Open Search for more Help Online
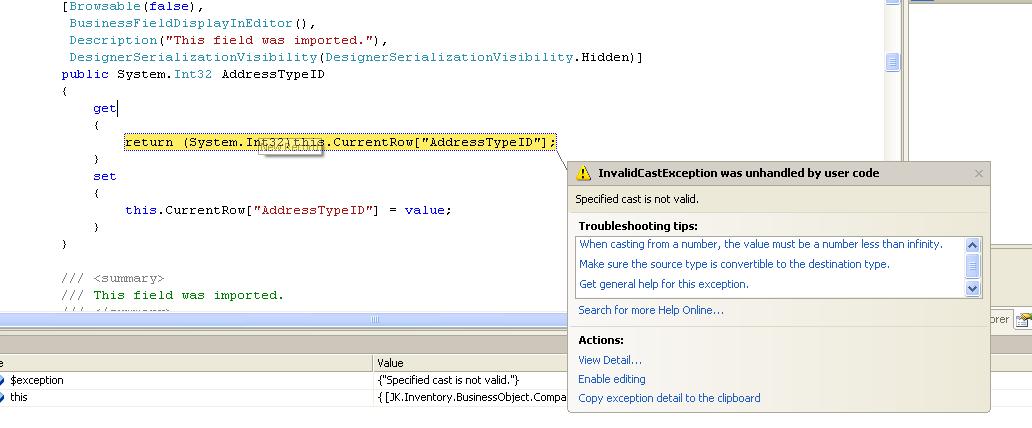 [x=651, y=310]
